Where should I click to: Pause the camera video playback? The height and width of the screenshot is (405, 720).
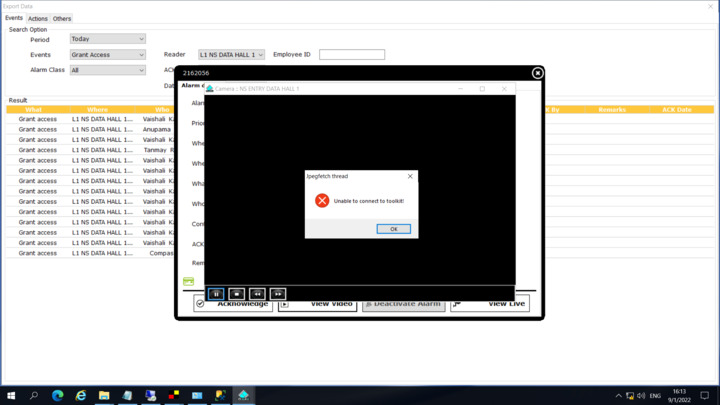click(216, 294)
